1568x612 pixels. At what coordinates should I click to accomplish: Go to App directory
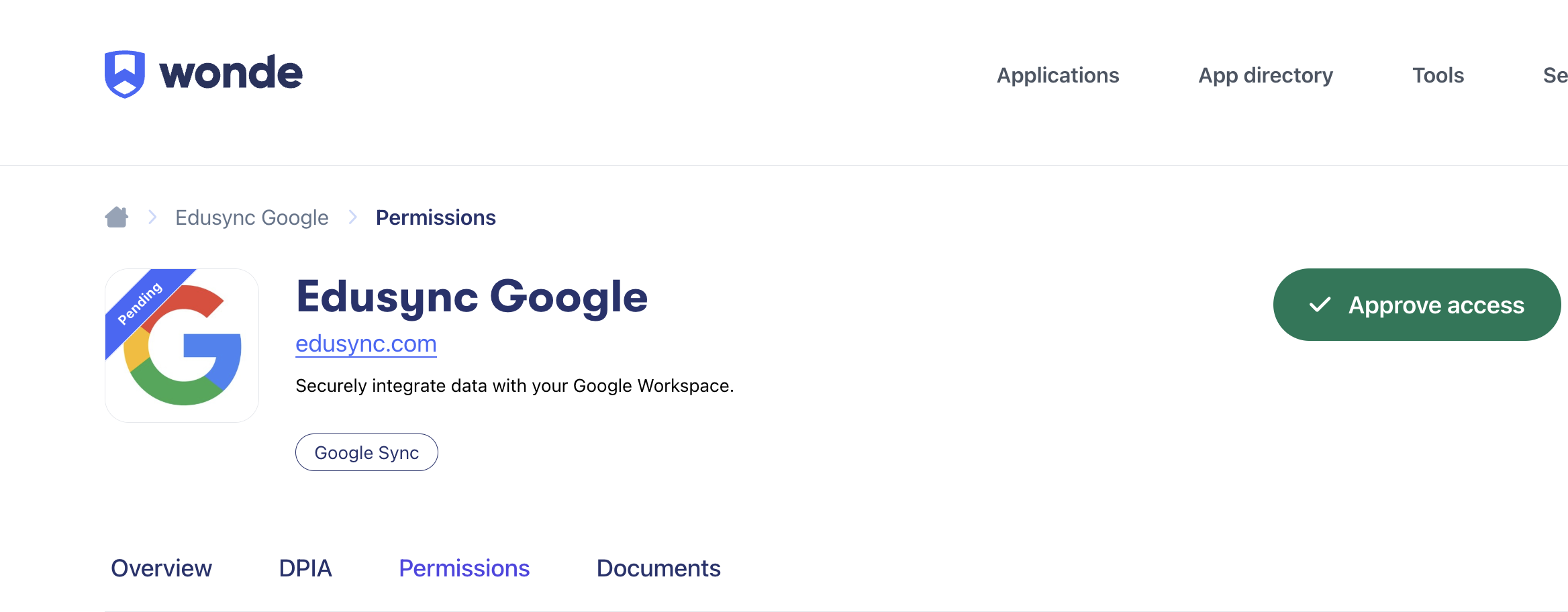tap(1265, 75)
